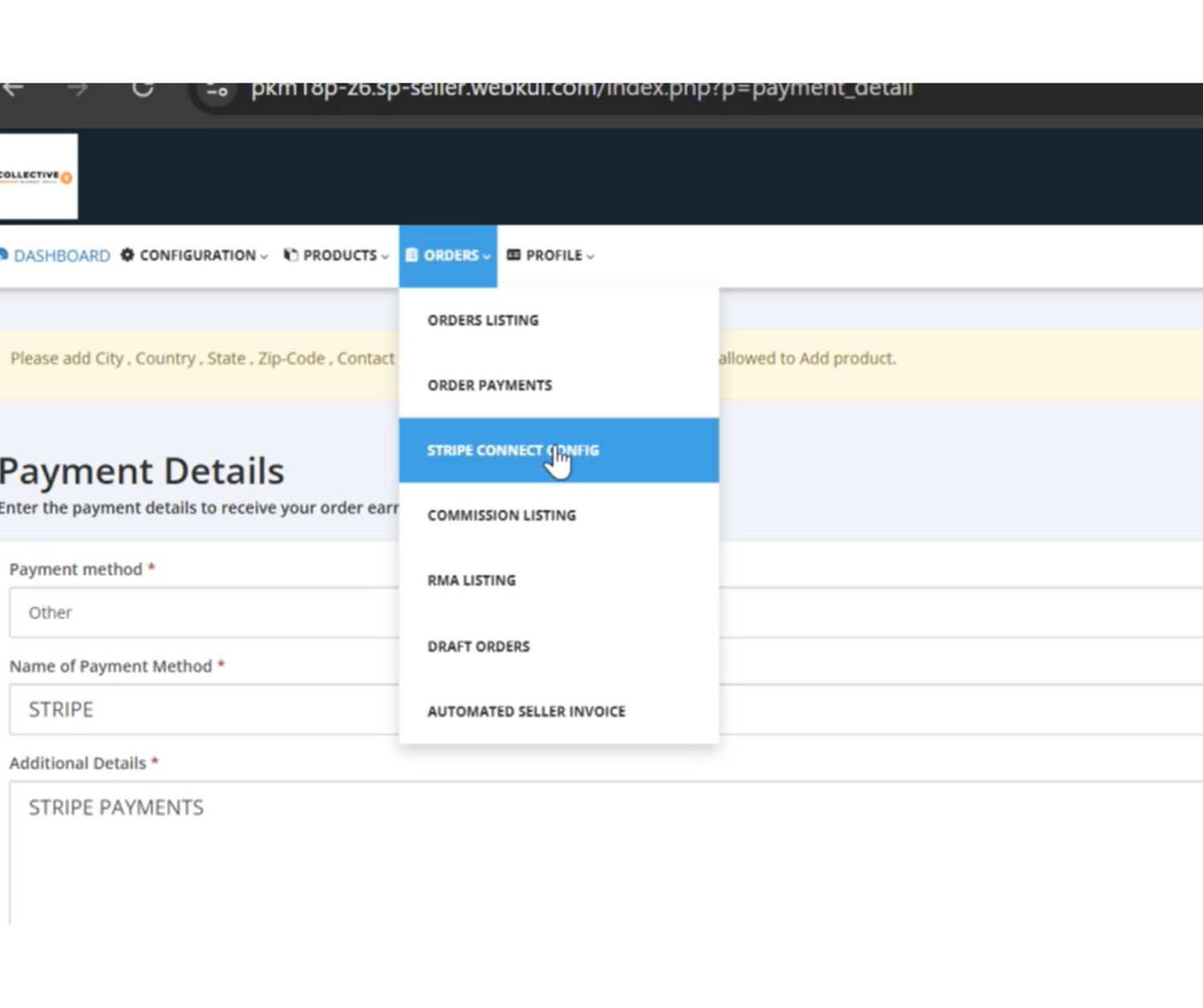The image size is (1203, 1008).
Task: Select RMA Listing menu entry
Action: [559, 580]
